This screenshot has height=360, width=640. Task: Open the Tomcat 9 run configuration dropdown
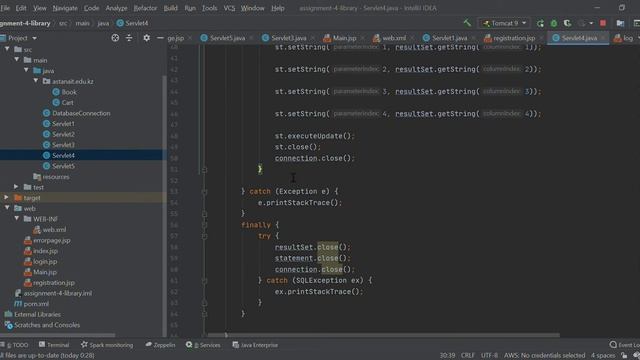pyautogui.click(x=504, y=23)
